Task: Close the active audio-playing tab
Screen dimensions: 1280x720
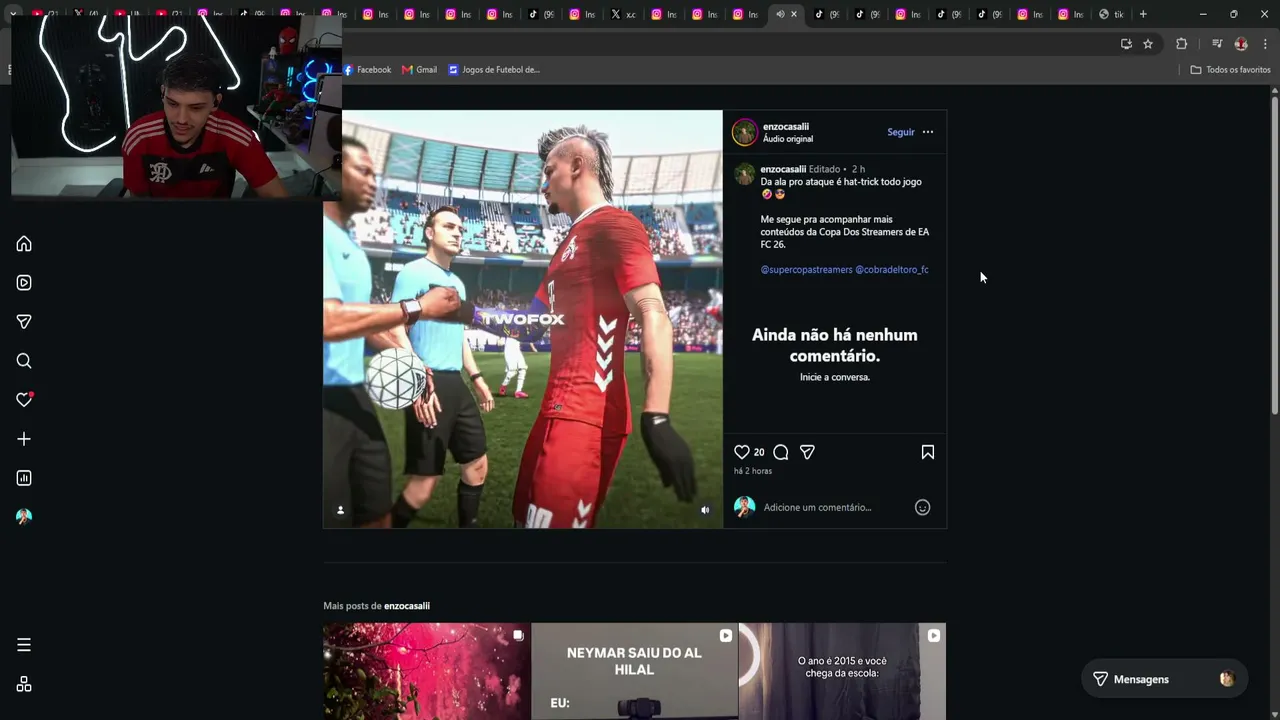Action: [794, 14]
